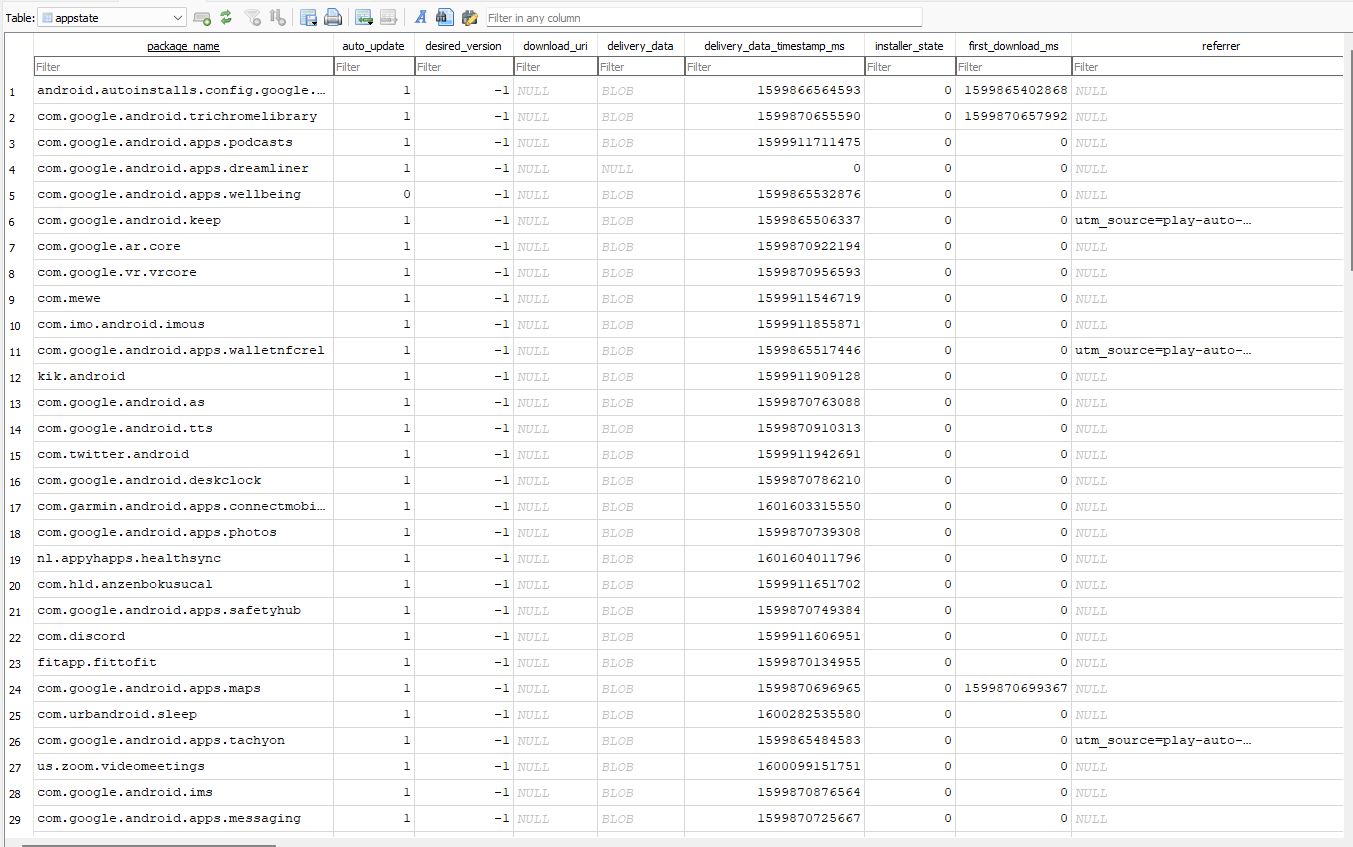Click the auto_update column filter box
This screenshot has width=1353, height=847.
pyautogui.click(x=373, y=67)
